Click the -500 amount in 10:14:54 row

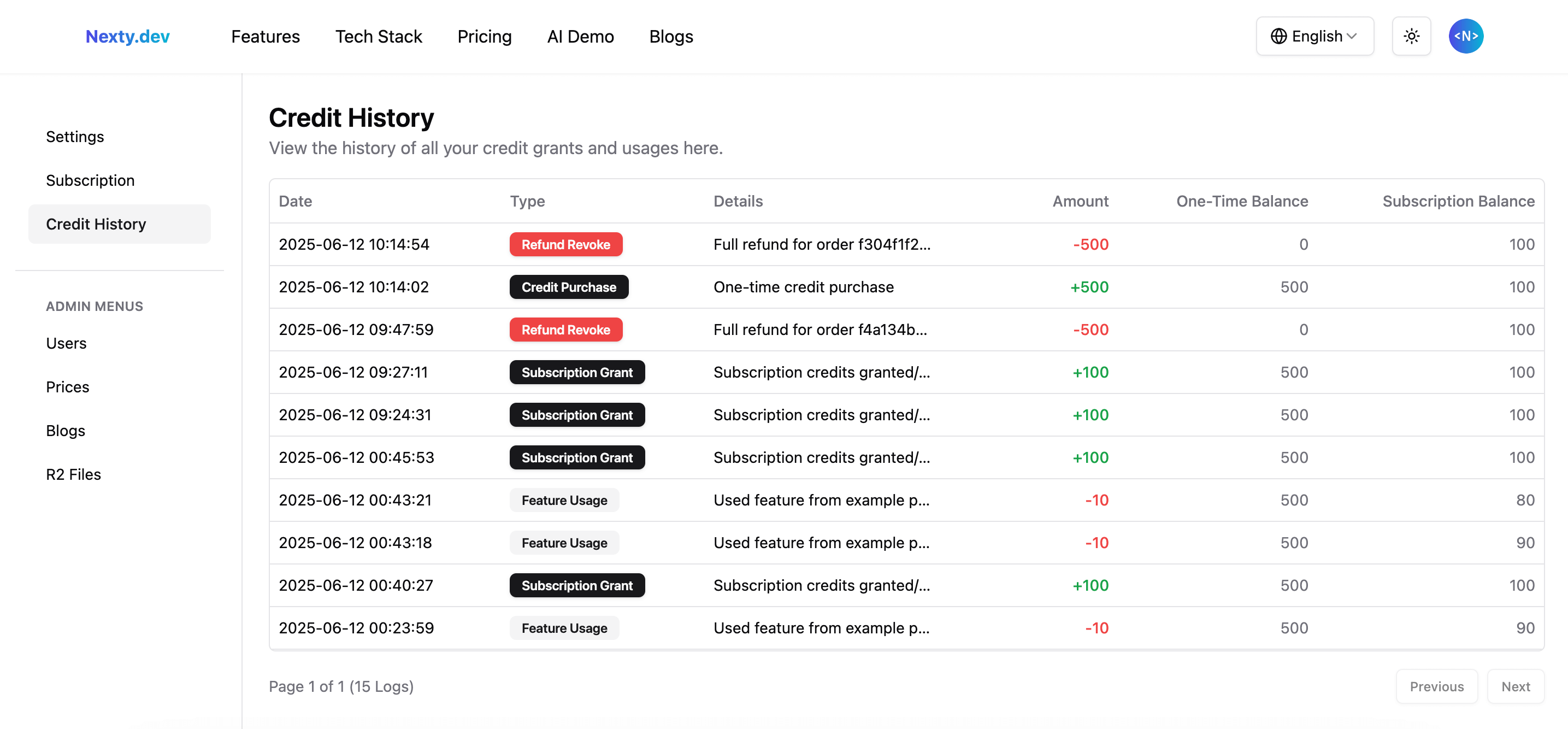coord(1091,245)
